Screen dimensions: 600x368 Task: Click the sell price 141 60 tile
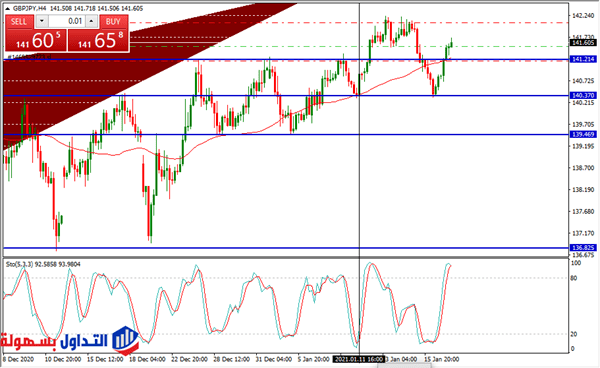(36, 40)
